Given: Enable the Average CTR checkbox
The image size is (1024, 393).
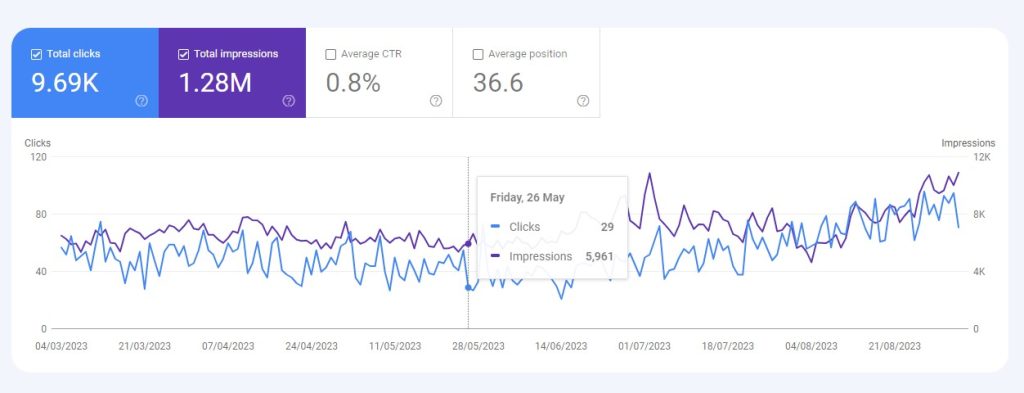Looking at the screenshot, I should tap(330, 54).
